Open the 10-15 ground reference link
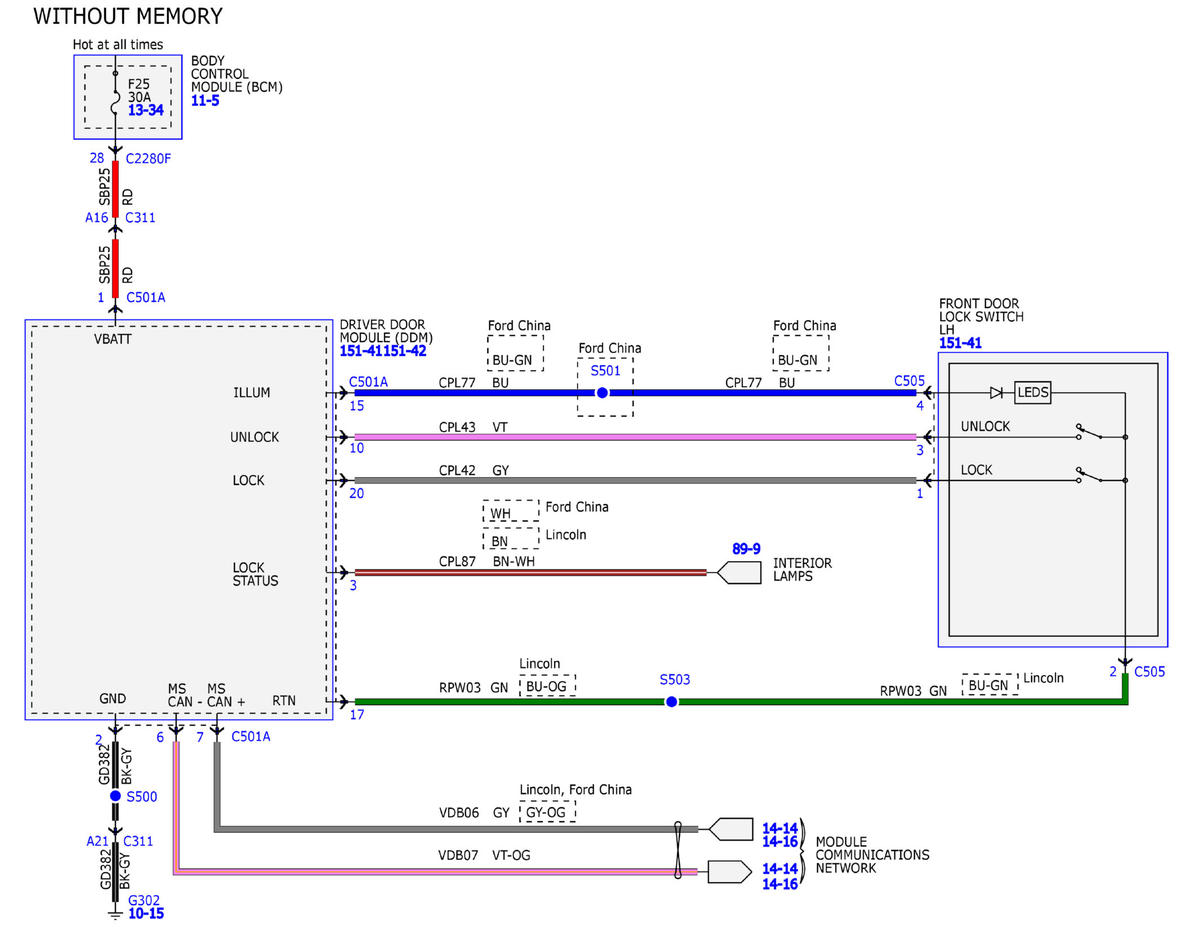This screenshot has height=927, width=1200. (x=146, y=913)
